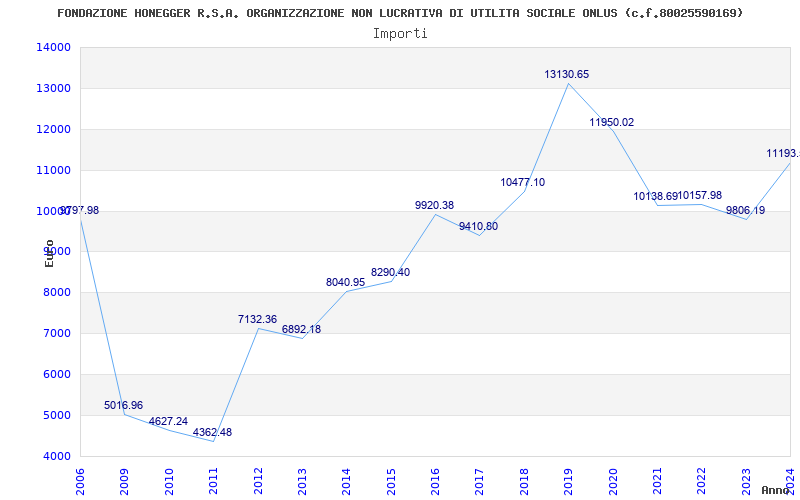
Task: Click the 9797.98 label for 2006
Action: (80, 211)
